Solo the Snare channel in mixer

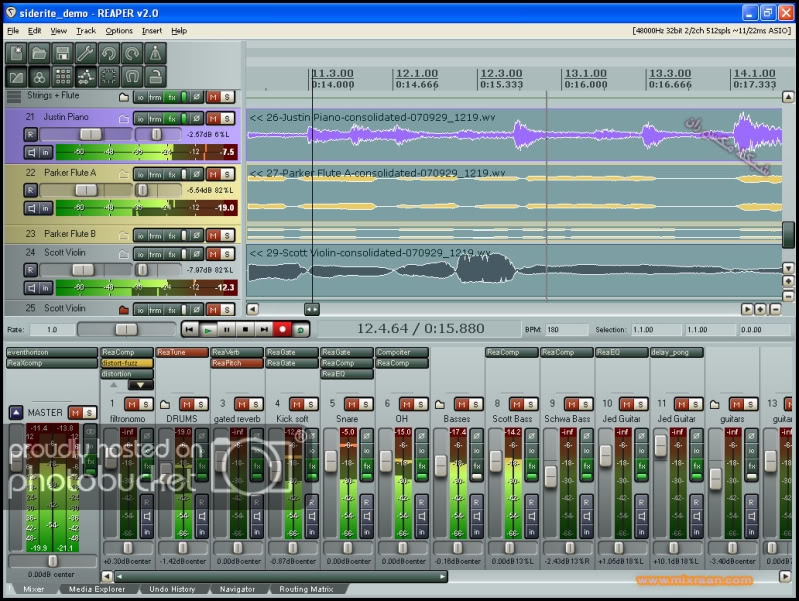(365, 404)
